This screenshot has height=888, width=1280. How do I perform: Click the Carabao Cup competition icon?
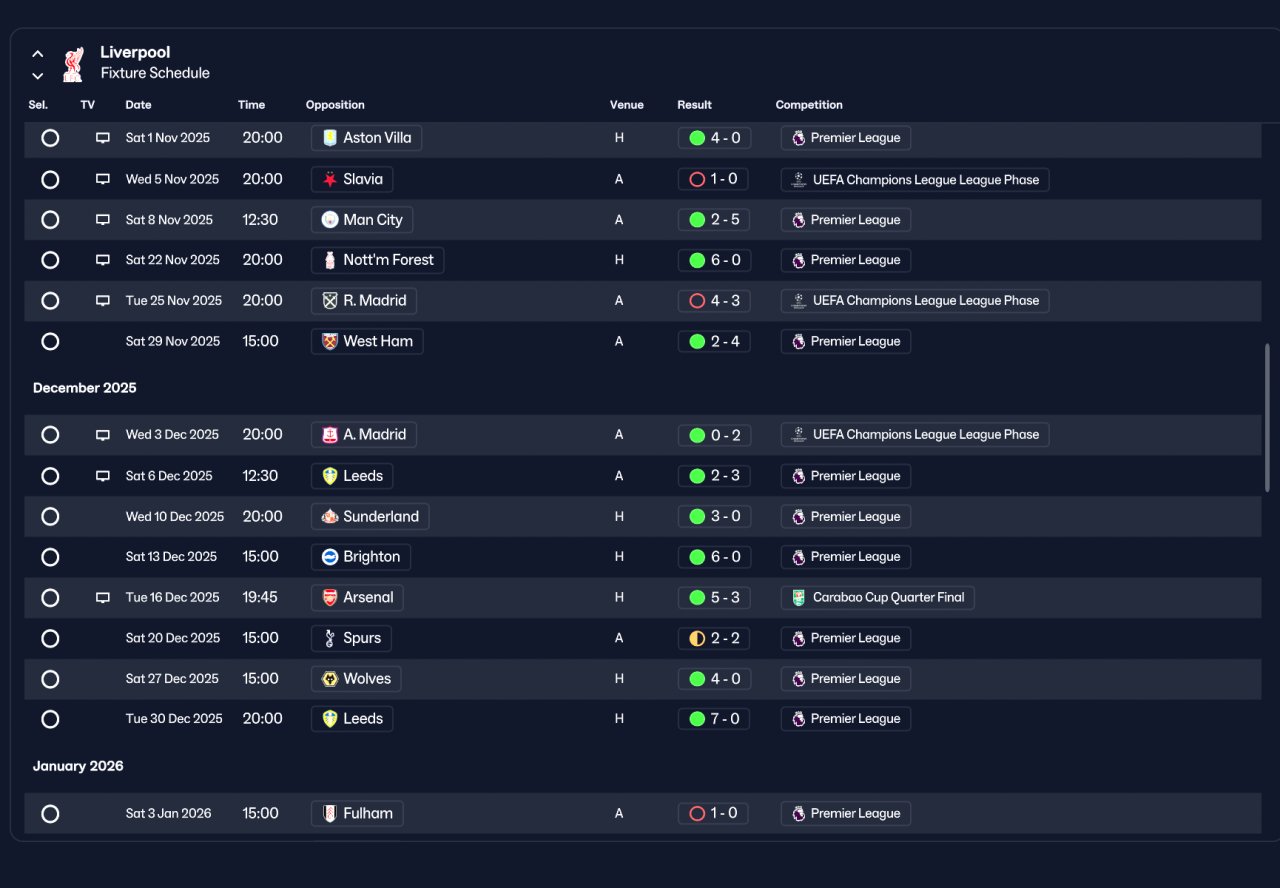[798, 598]
